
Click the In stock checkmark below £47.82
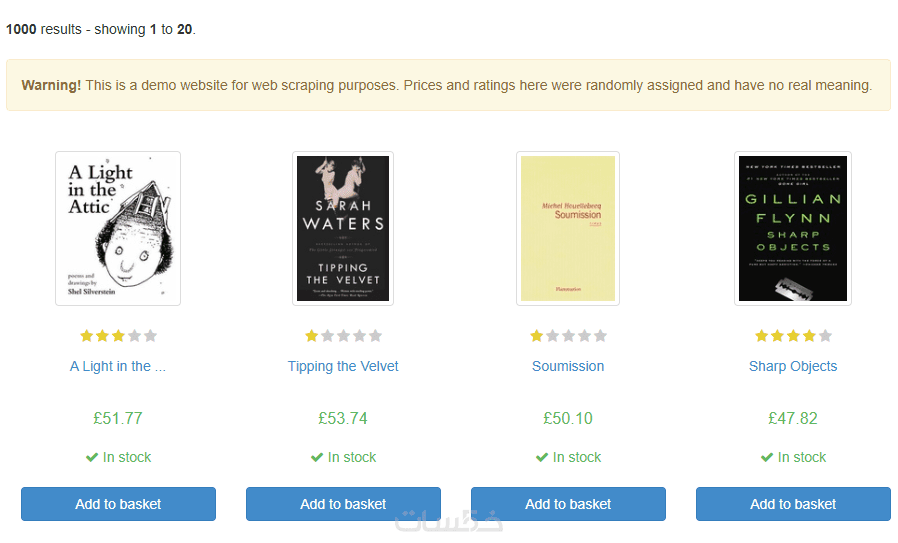(x=767, y=457)
